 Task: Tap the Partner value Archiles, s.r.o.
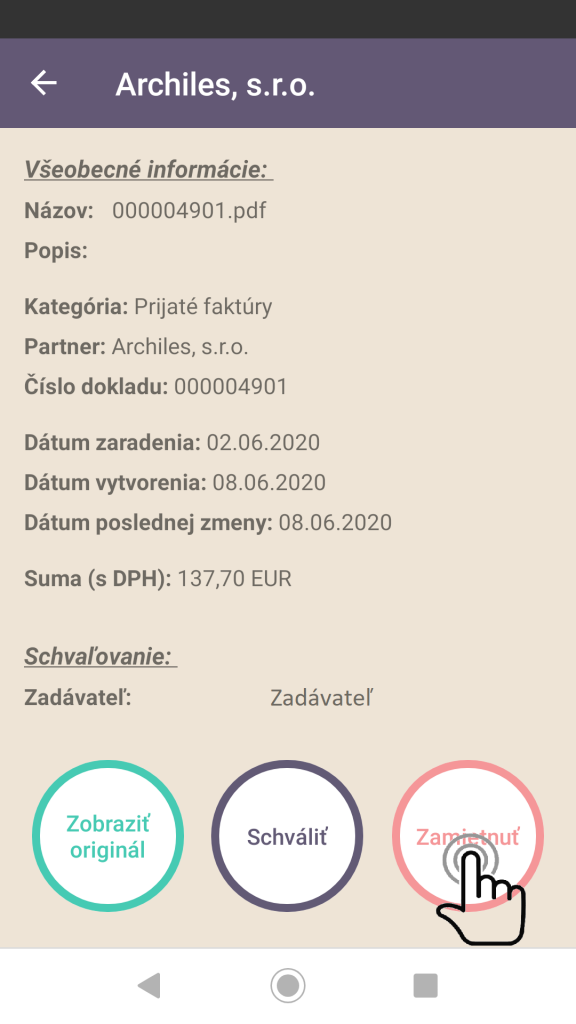point(180,347)
